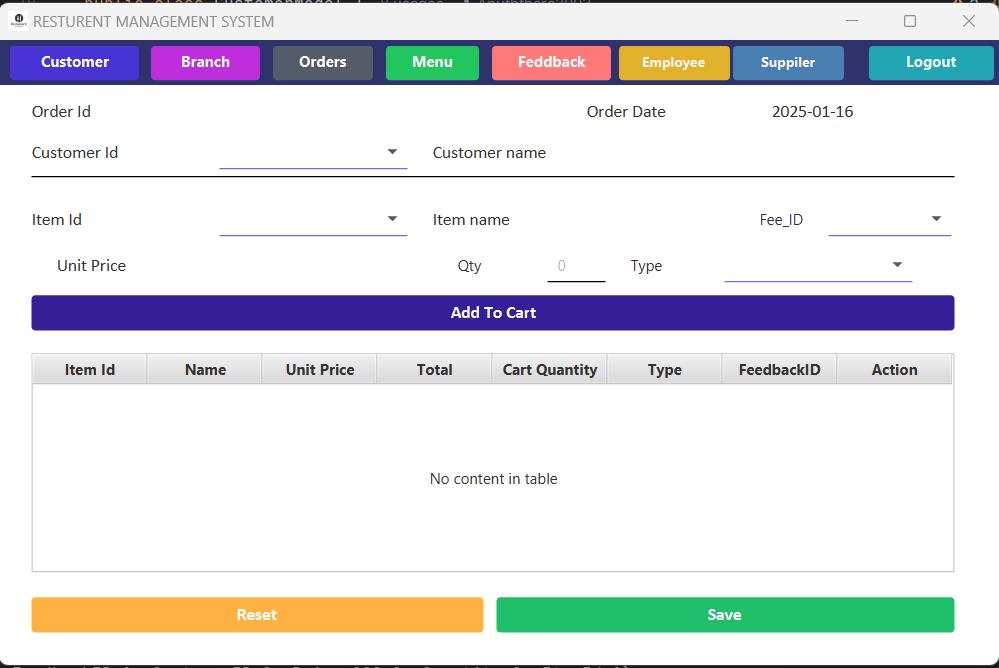Save the current order
The image size is (999, 668).
[x=725, y=615]
